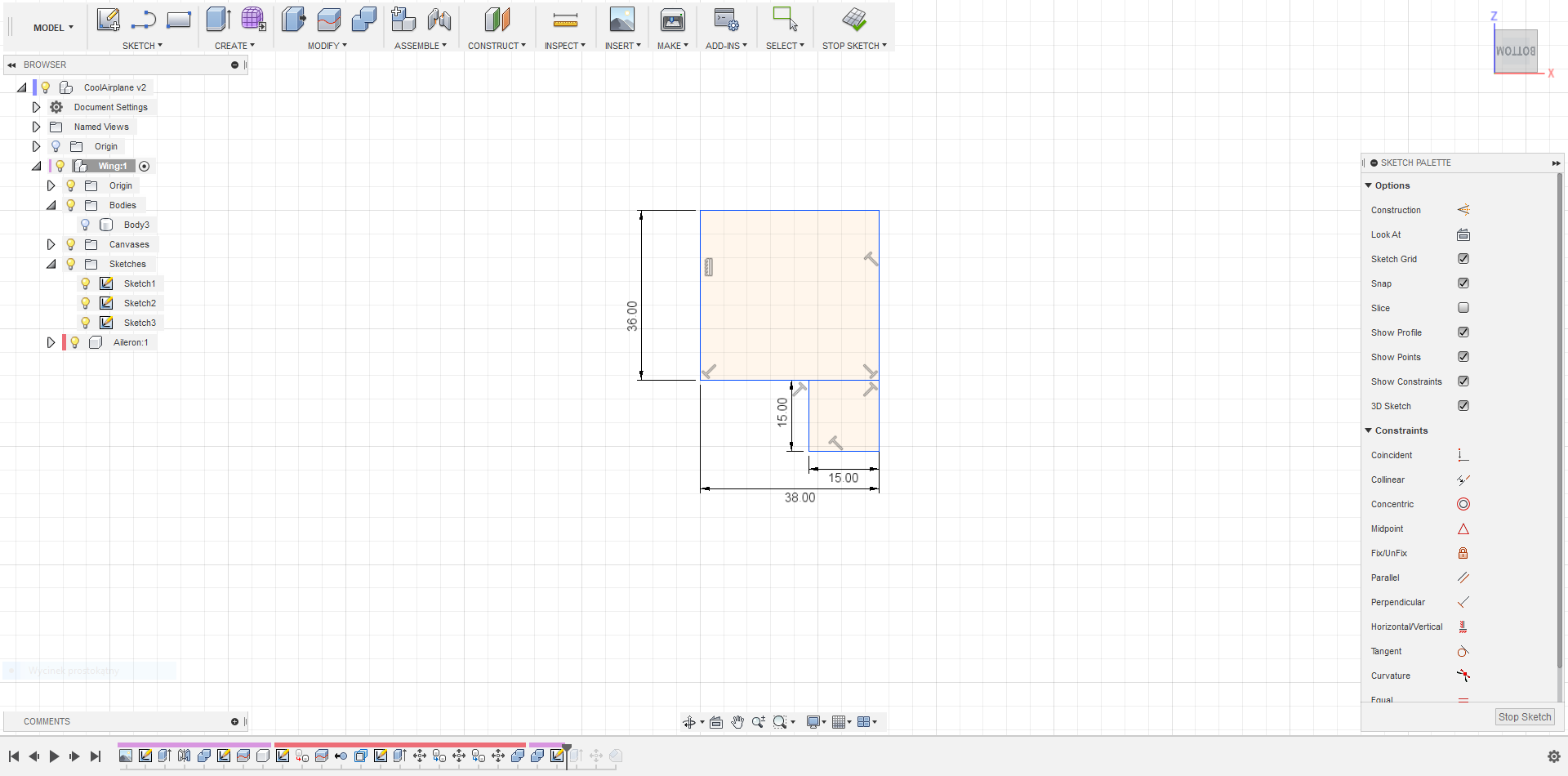This screenshot has width=1568, height=776.
Task: Select Sketch3 in the browser
Action: [x=140, y=323]
